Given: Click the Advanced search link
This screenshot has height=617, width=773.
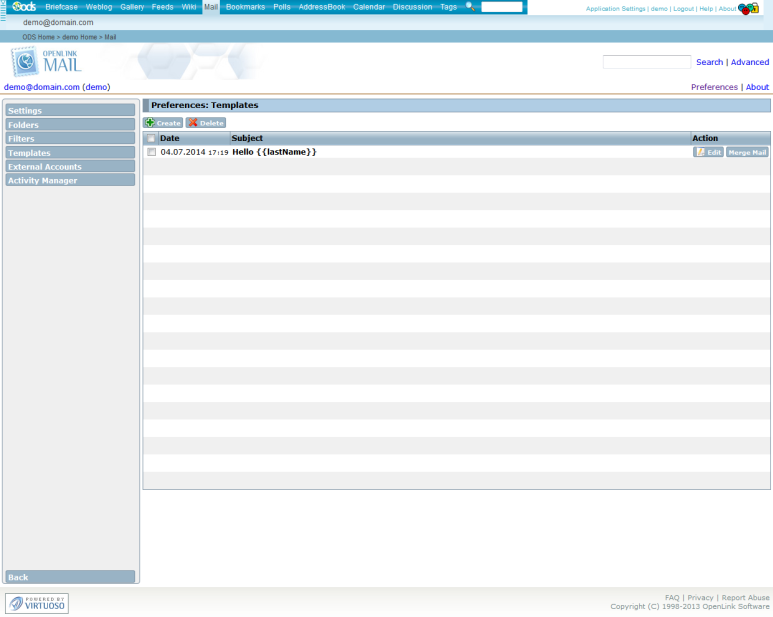Looking at the screenshot, I should (x=749, y=62).
